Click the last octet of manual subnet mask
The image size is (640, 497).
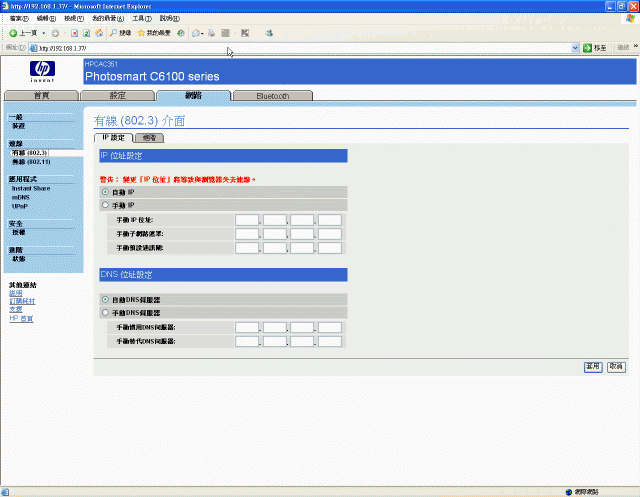pos(330,234)
